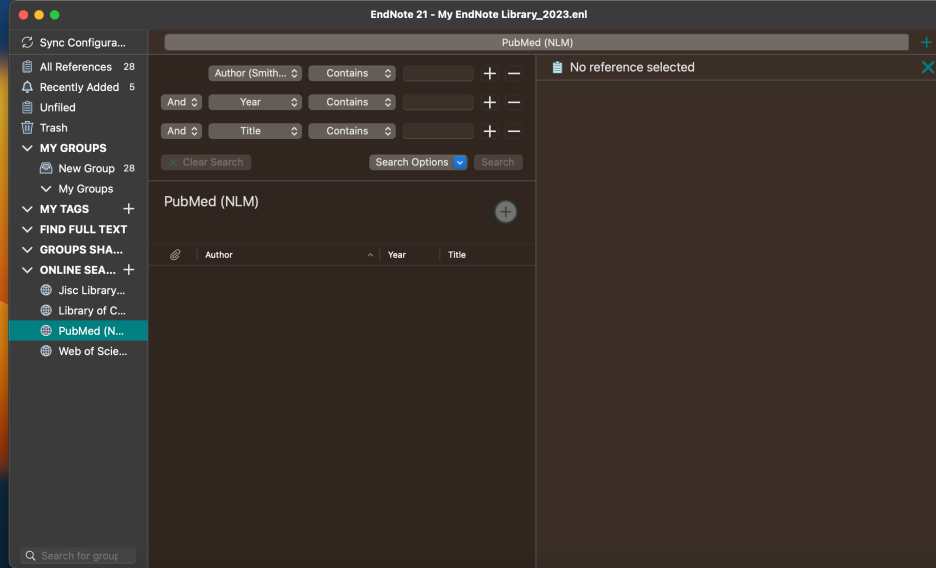Screen dimensions: 936x568
Task: Close the reference panel with X
Action: 928,67
